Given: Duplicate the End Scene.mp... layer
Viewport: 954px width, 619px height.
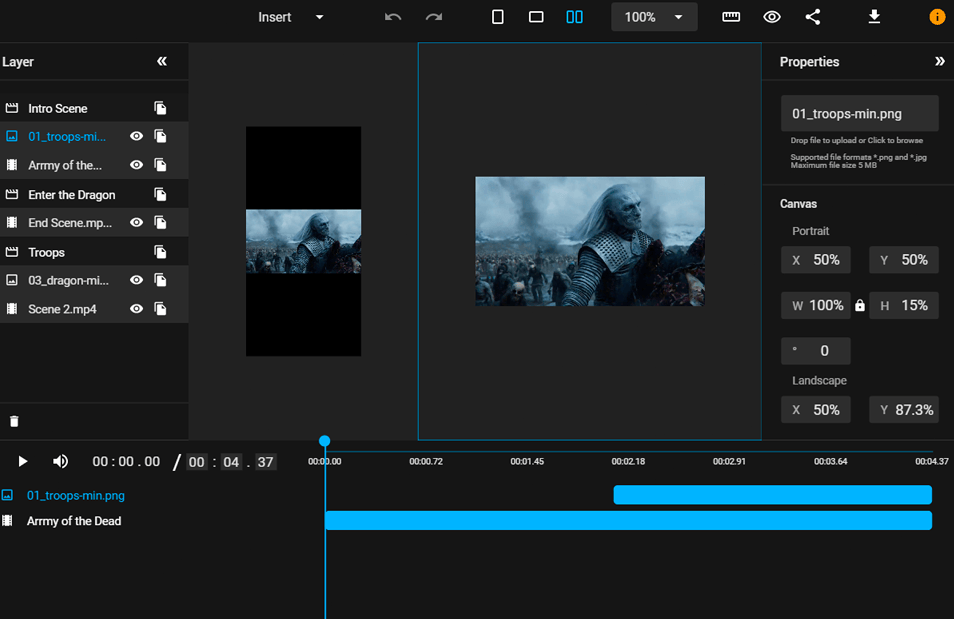Looking at the screenshot, I should point(160,223).
